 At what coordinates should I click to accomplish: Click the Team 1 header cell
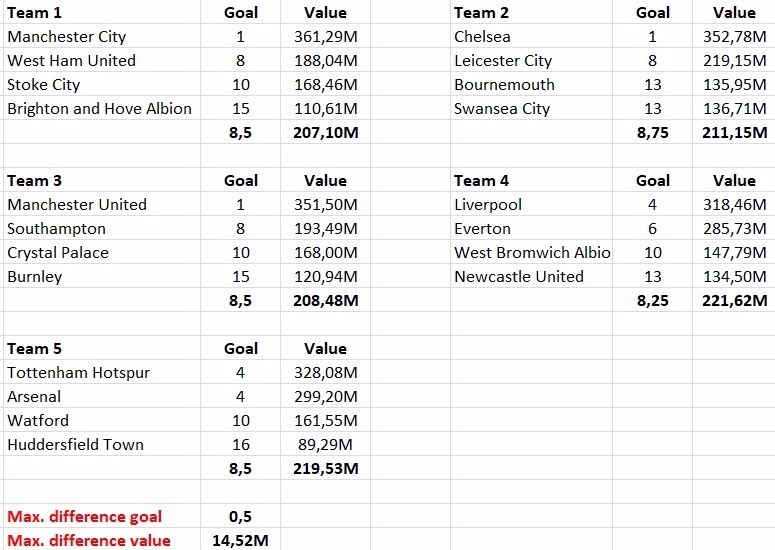coord(102,12)
